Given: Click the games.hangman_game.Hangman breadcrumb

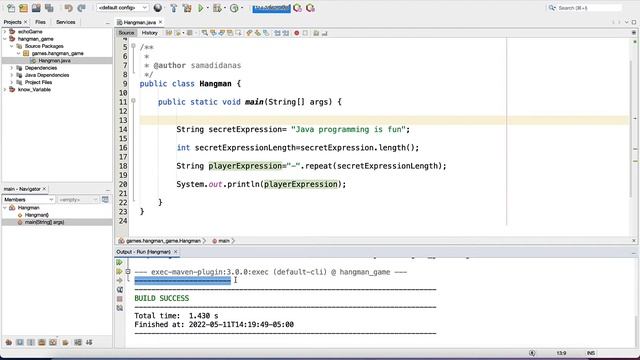Looking at the screenshot, I should click(163, 241).
